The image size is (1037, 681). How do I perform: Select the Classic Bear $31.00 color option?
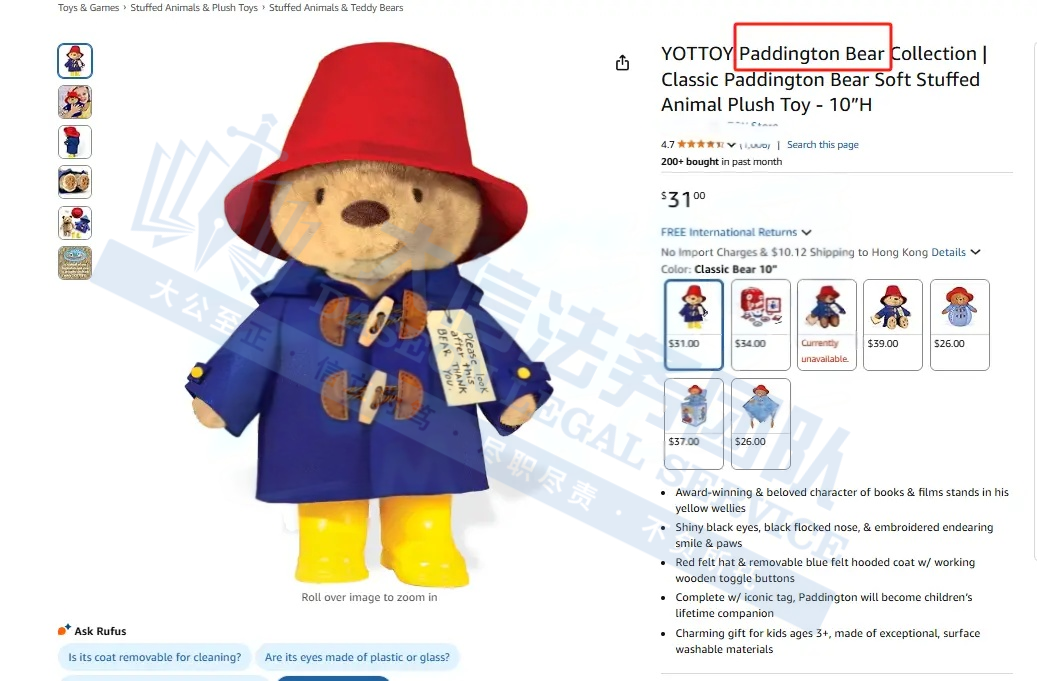point(694,325)
